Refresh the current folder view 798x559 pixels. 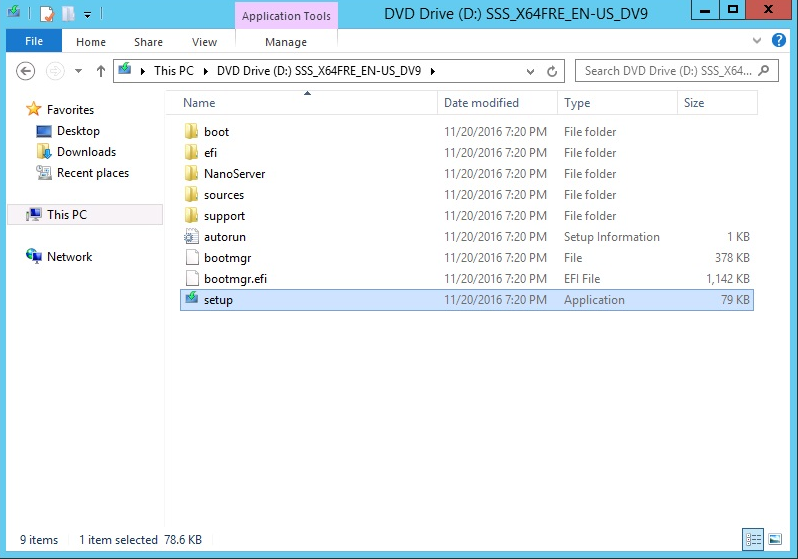pos(552,72)
